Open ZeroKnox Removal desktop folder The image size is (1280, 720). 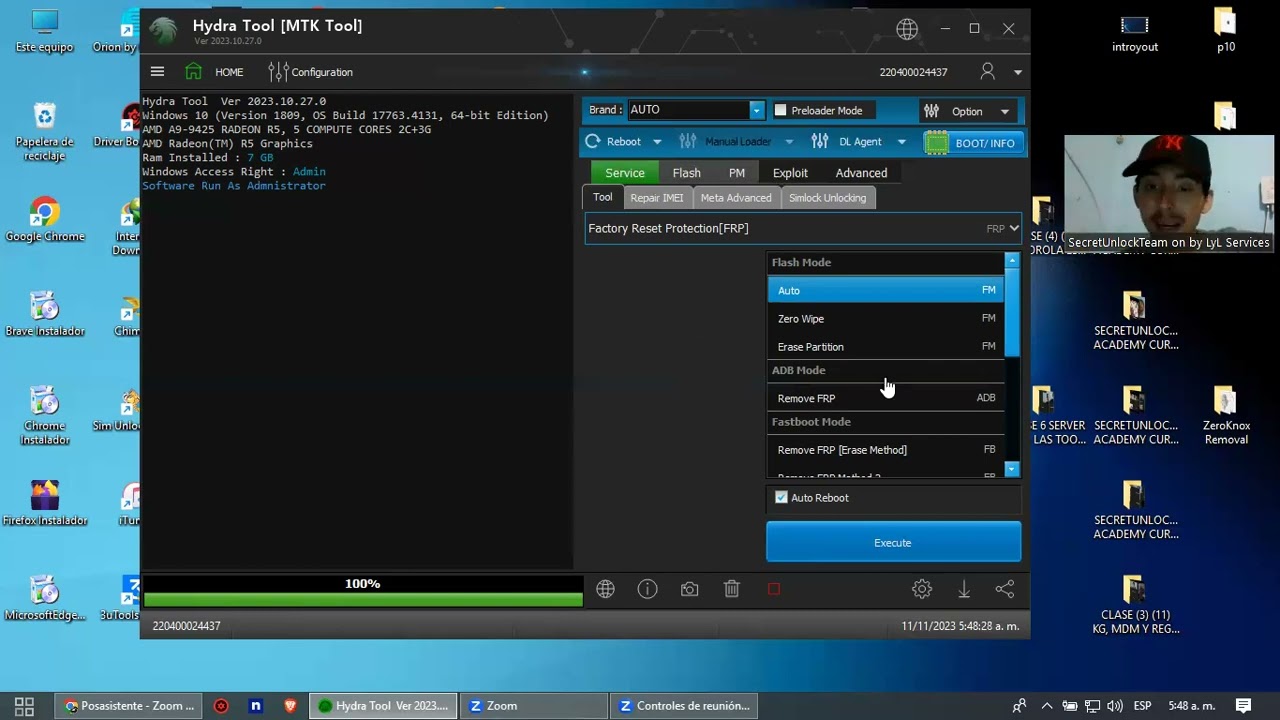point(1226,416)
